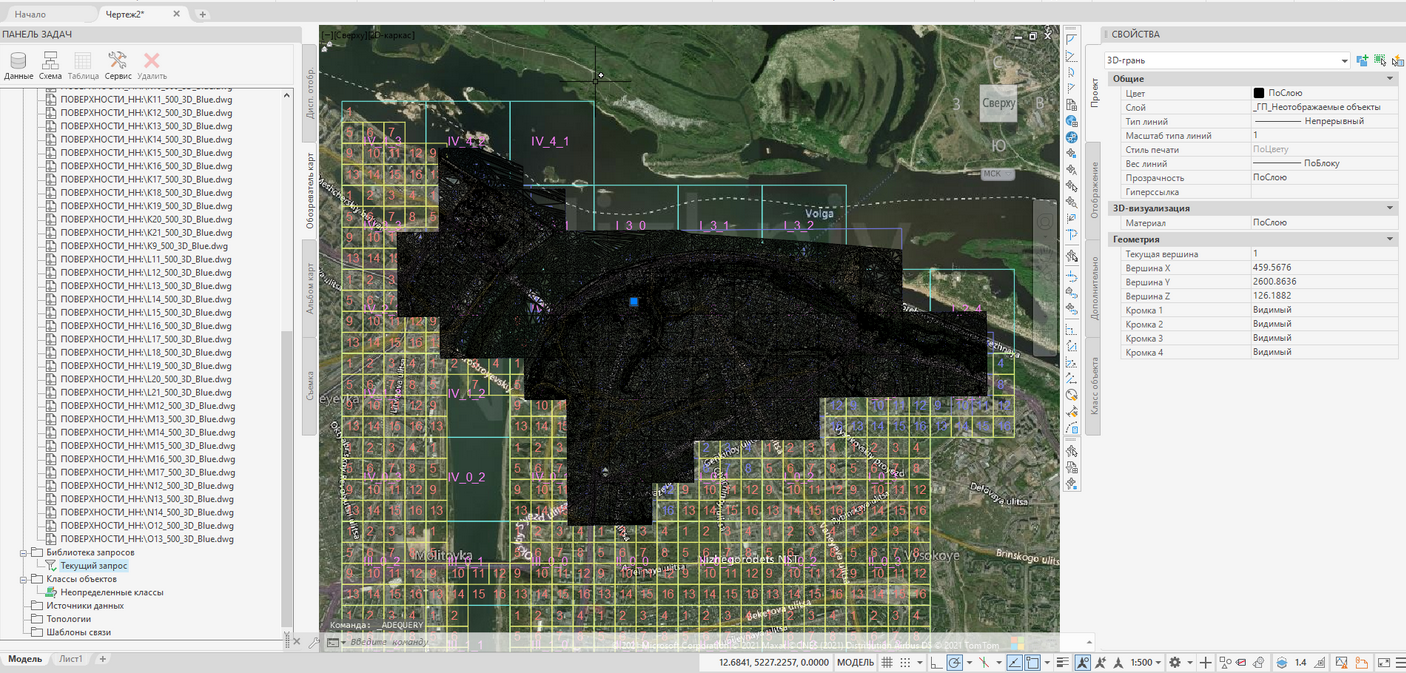Viewport: 1406px width, 673px height.
Task: Open the Начало start tab
Action: pyautogui.click(x=30, y=15)
